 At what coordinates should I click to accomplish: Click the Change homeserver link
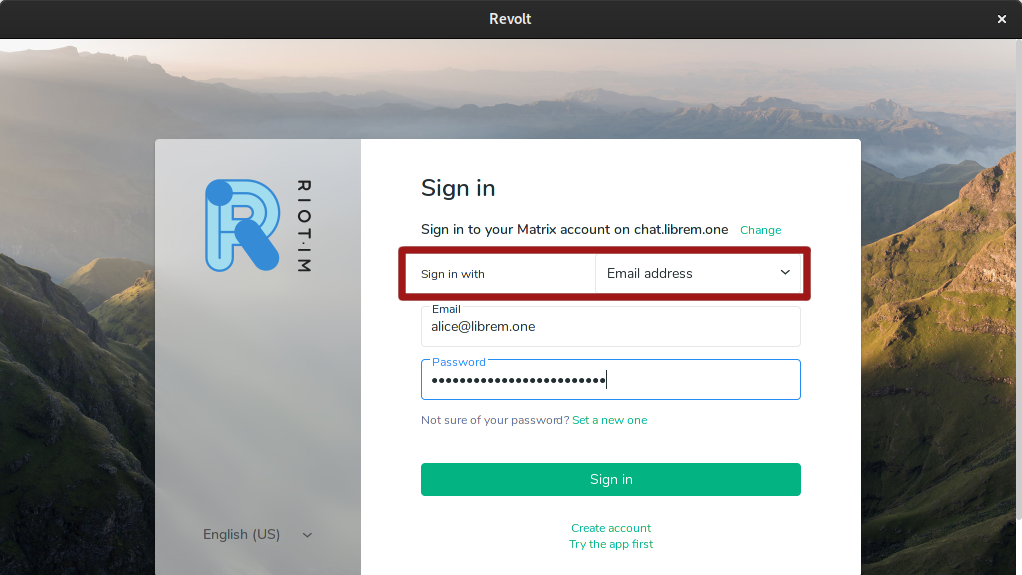tap(760, 230)
